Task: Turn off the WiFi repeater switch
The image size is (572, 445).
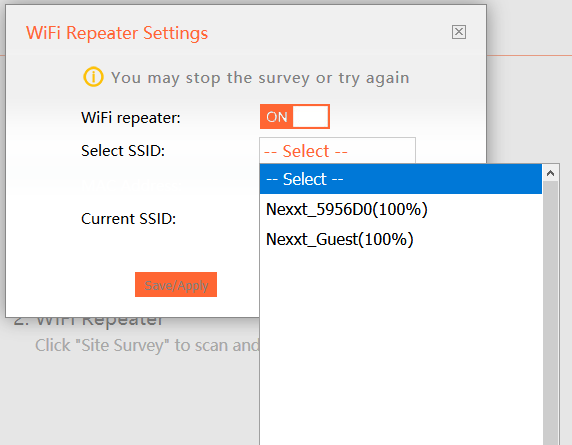Action: point(295,117)
